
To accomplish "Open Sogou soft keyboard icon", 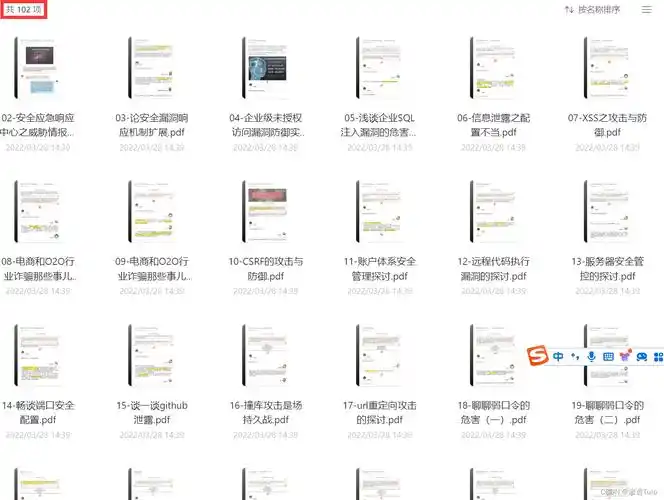I will [x=608, y=356].
